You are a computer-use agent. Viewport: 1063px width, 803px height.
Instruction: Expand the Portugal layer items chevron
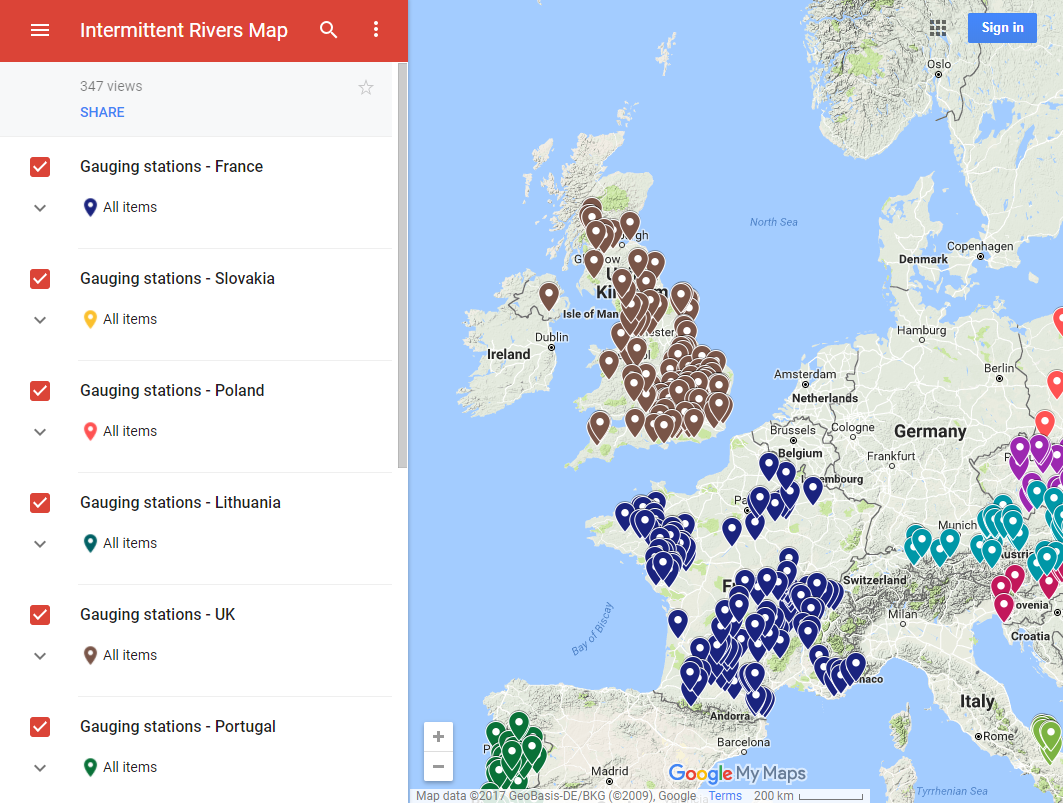(x=40, y=768)
